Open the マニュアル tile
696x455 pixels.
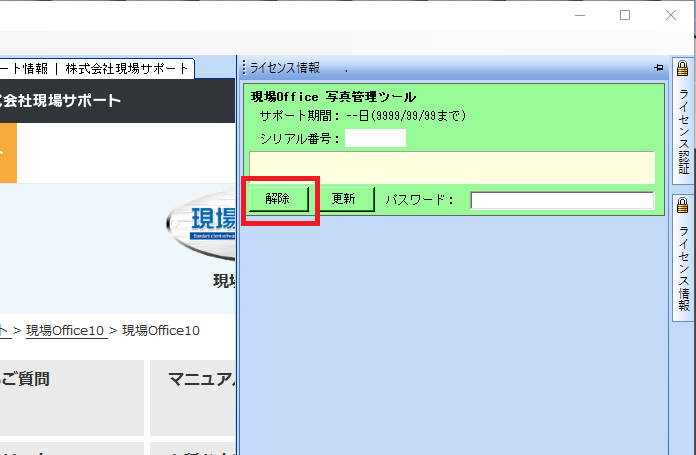point(193,398)
